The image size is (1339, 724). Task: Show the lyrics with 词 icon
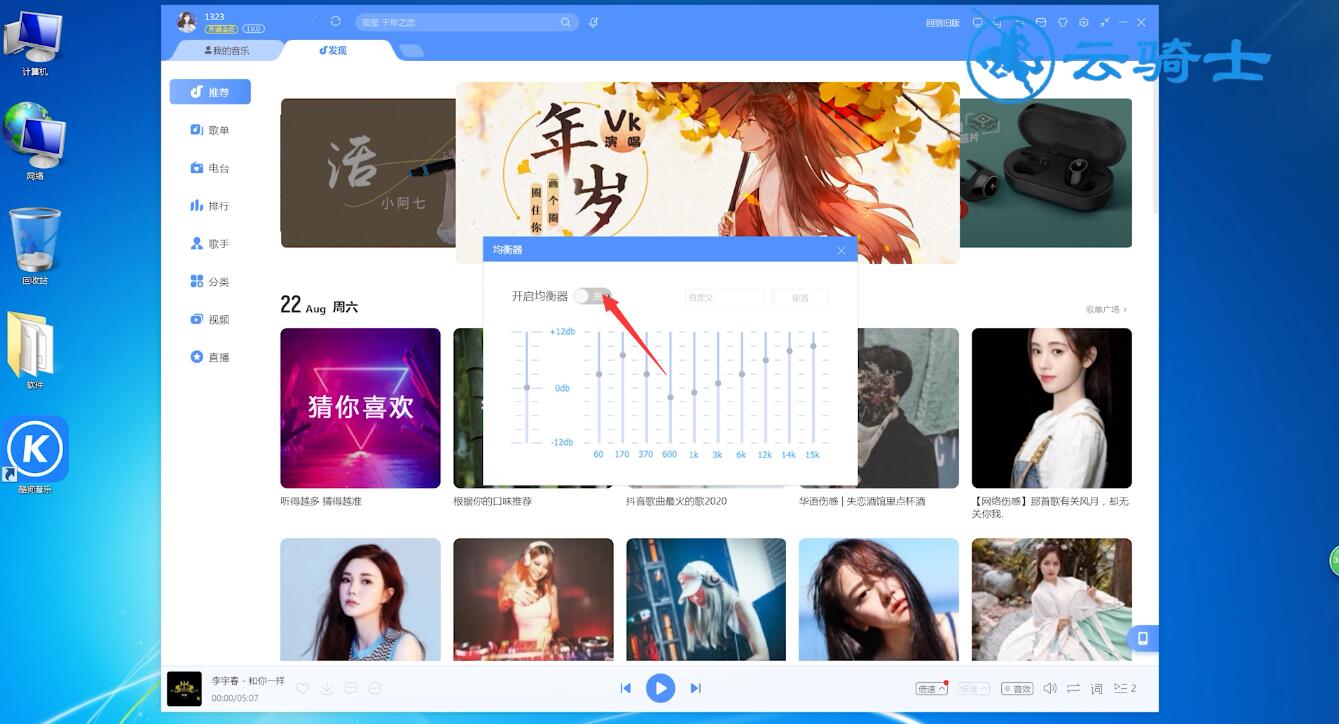[1096, 688]
